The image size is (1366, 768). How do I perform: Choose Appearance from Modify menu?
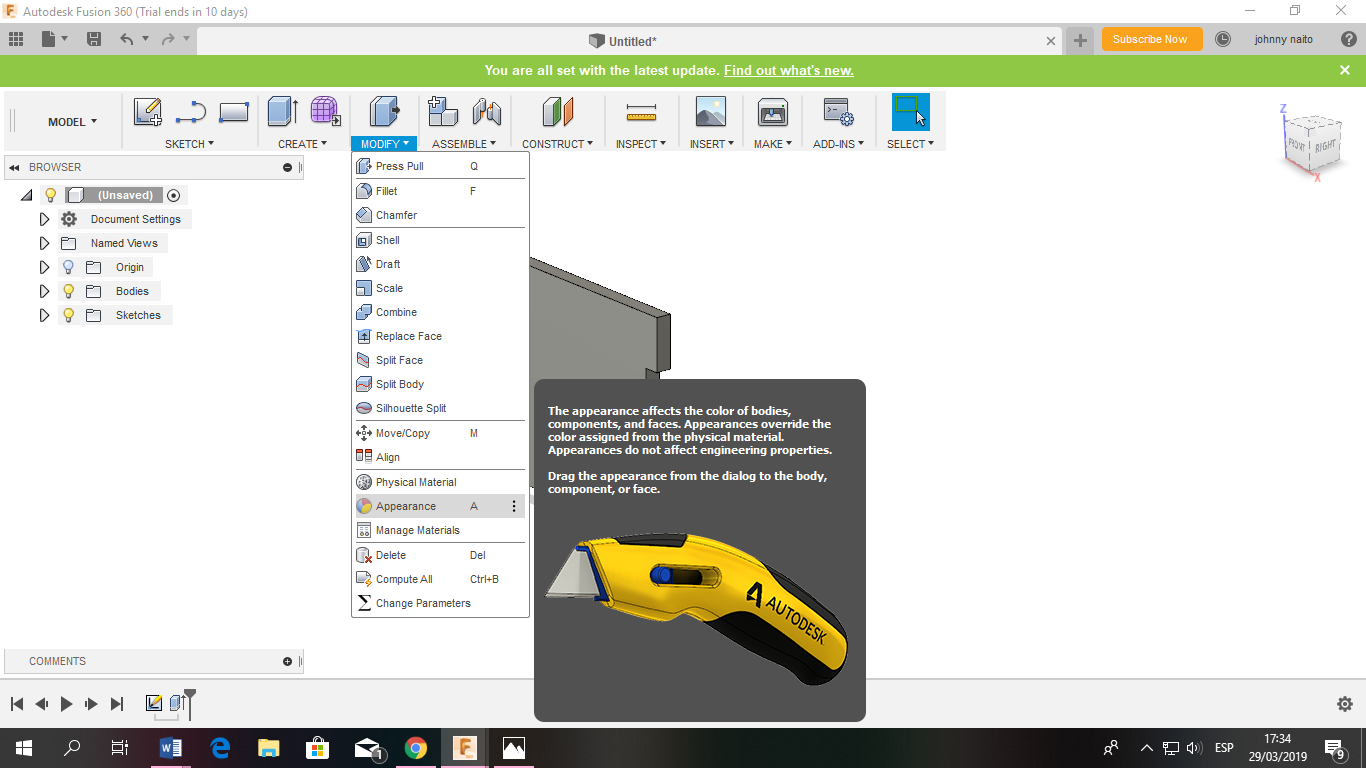pos(440,506)
